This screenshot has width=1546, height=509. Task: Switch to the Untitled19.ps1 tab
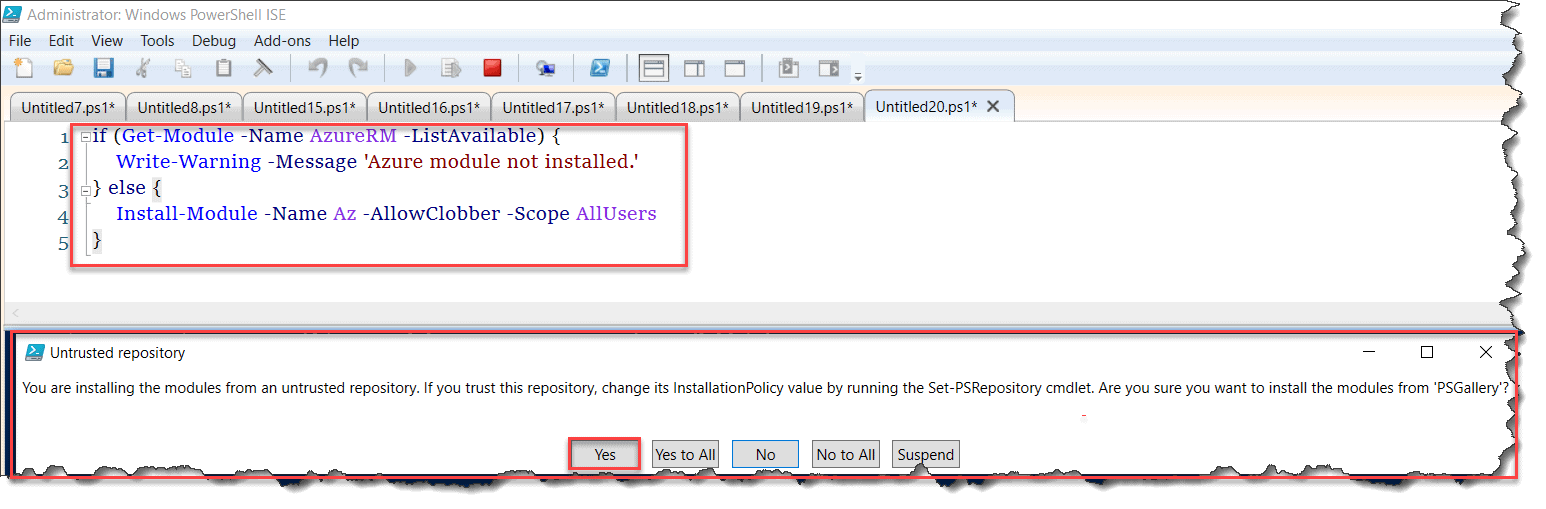click(802, 107)
